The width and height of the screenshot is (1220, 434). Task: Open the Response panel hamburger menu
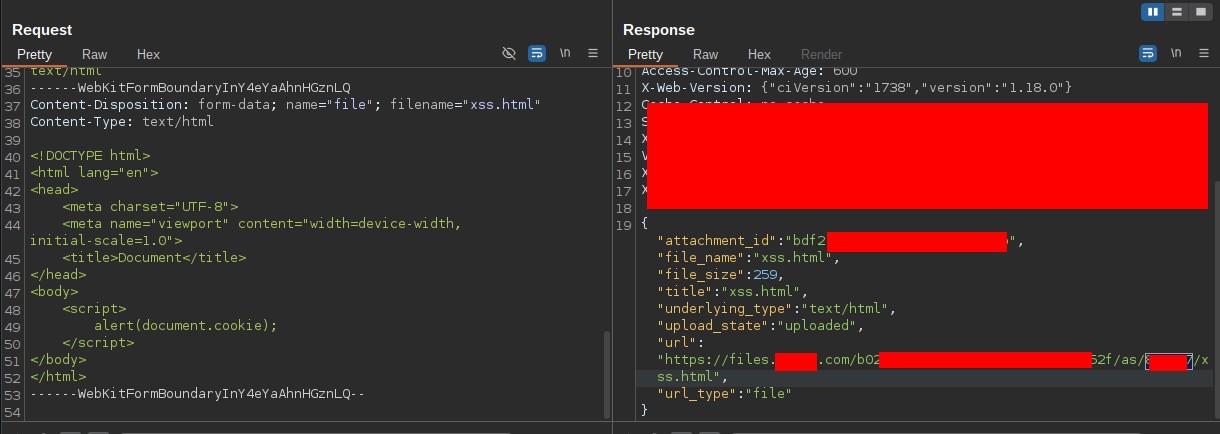click(x=1203, y=53)
